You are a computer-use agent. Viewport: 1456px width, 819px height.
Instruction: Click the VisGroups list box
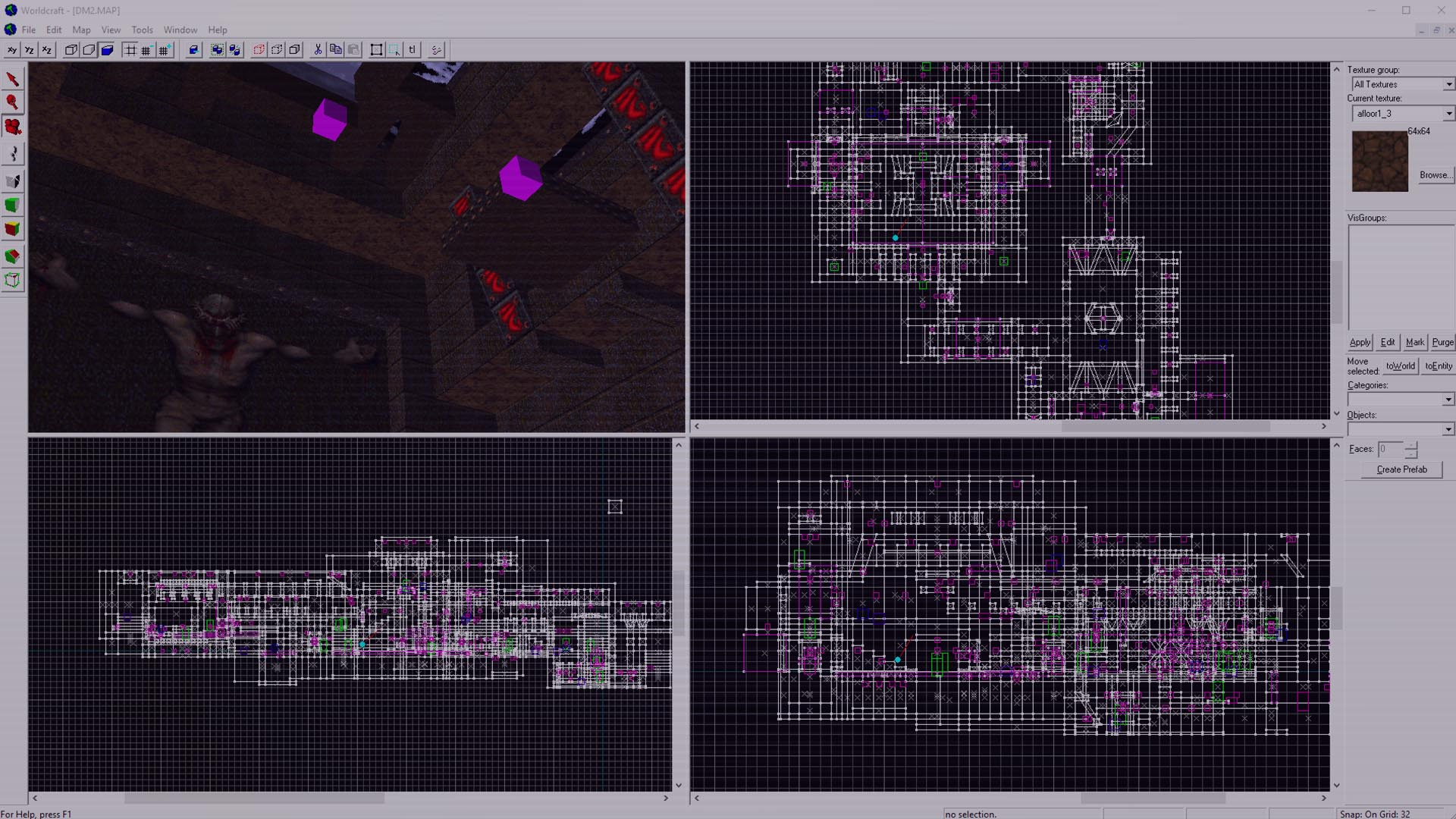pyautogui.click(x=1401, y=278)
